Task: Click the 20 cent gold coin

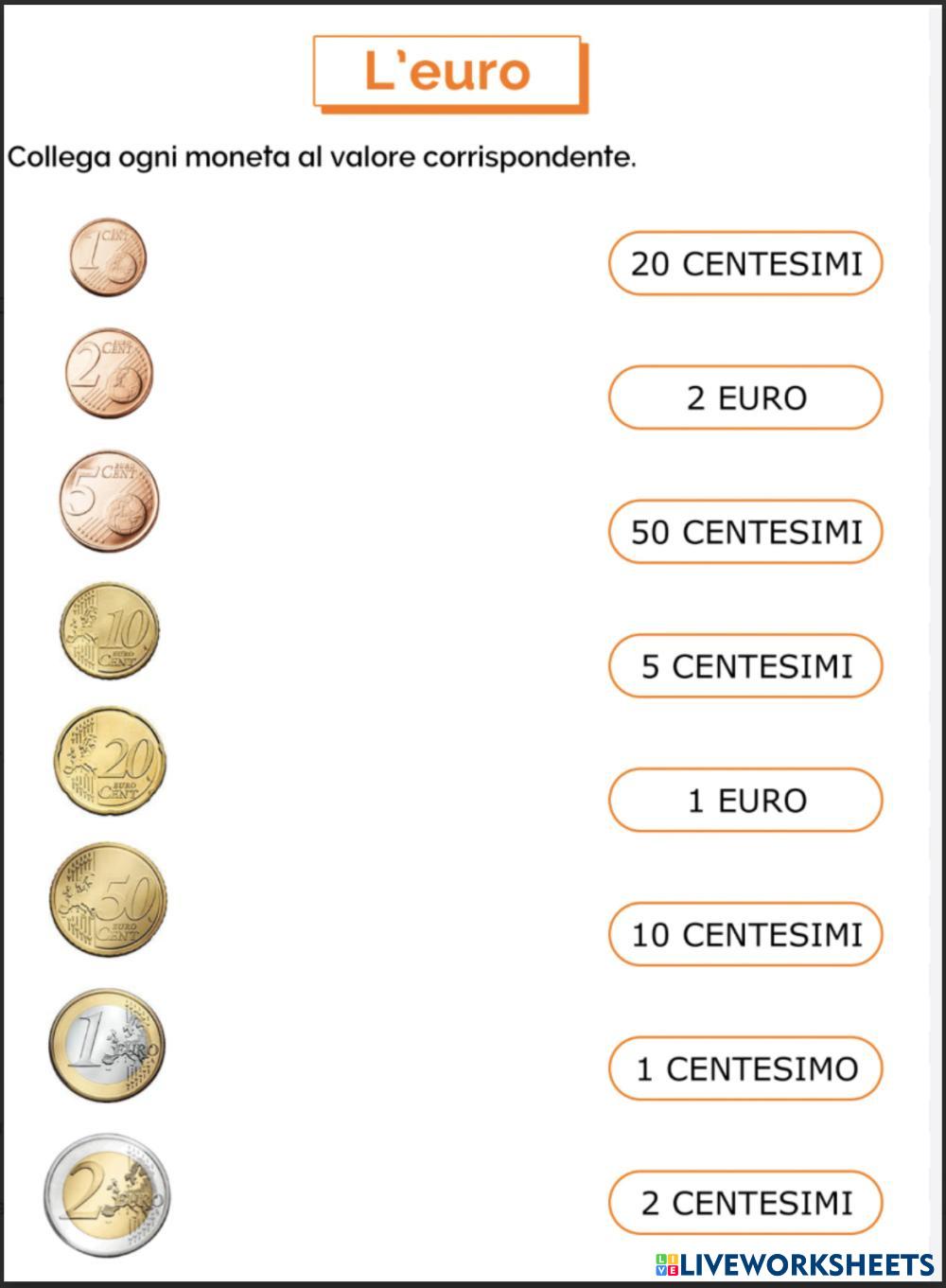Action: pos(110,761)
